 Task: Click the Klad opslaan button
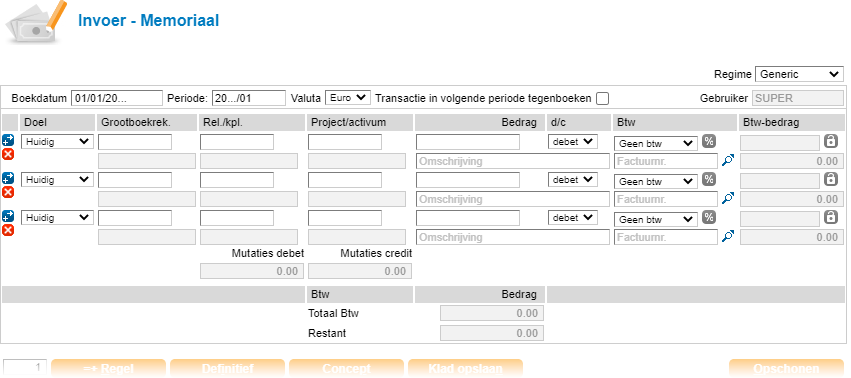click(465, 368)
